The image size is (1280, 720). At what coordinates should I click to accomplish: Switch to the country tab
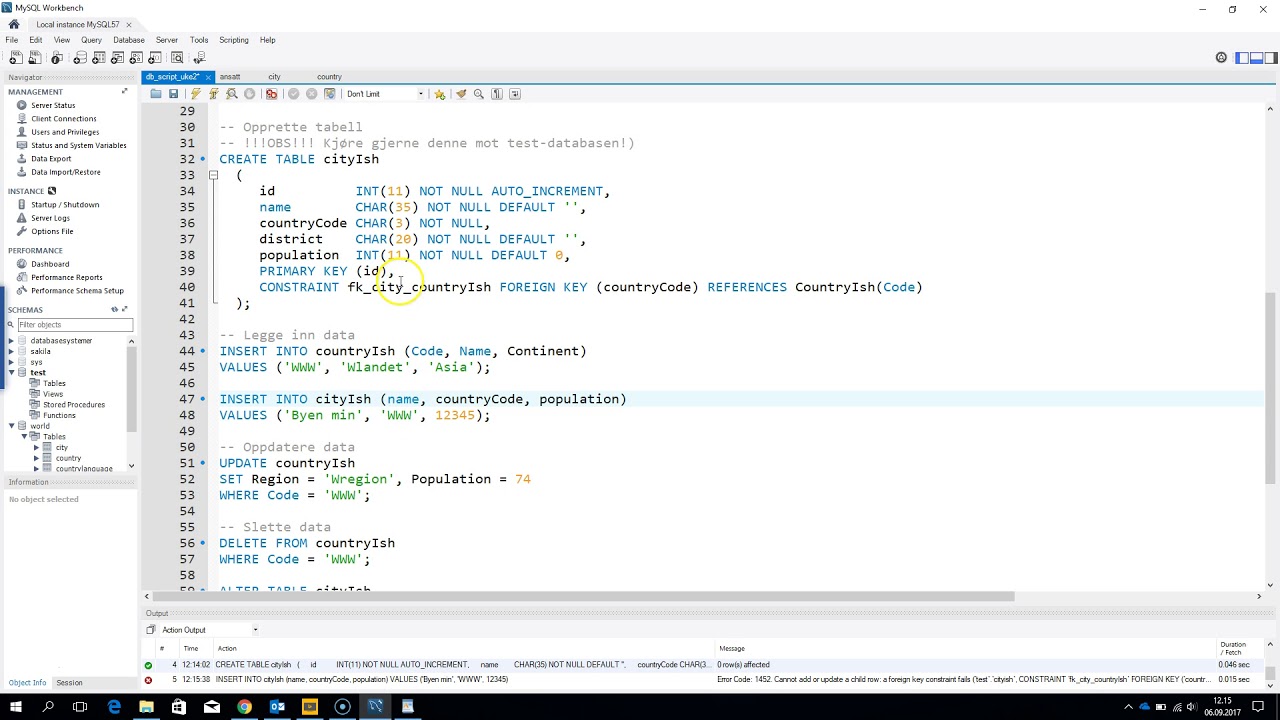pyautogui.click(x=329, y=77)
